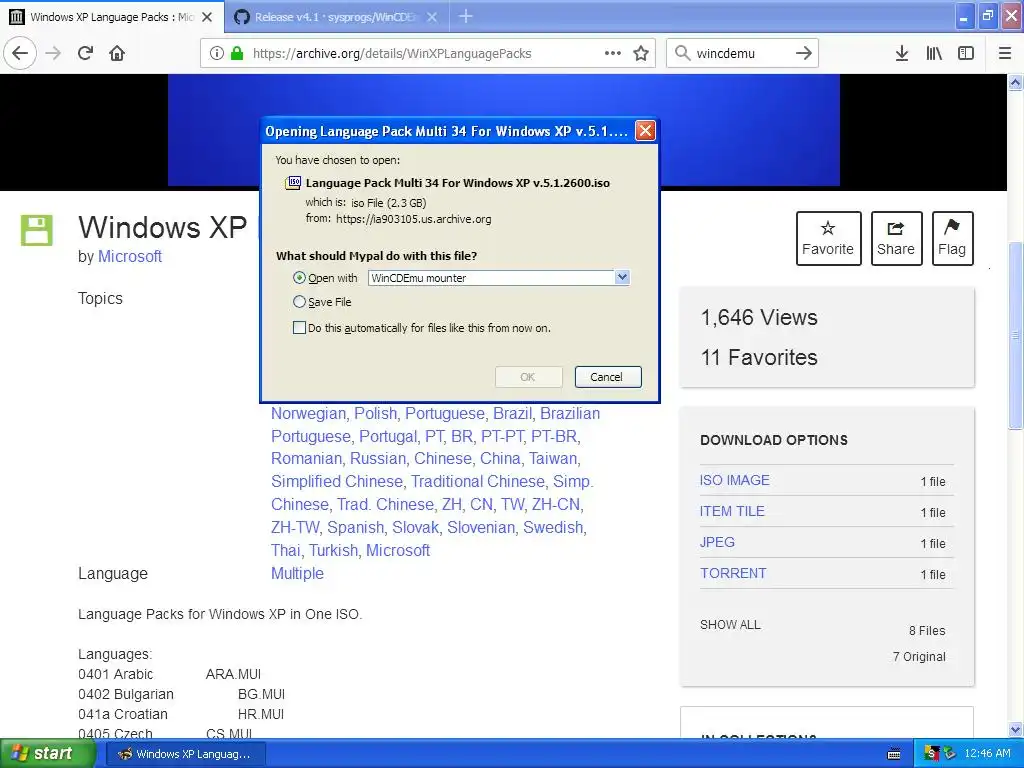The height and width of the screenshot is (768, 1024).
Task: Click SHOW ALL files link
Action: 730,625
